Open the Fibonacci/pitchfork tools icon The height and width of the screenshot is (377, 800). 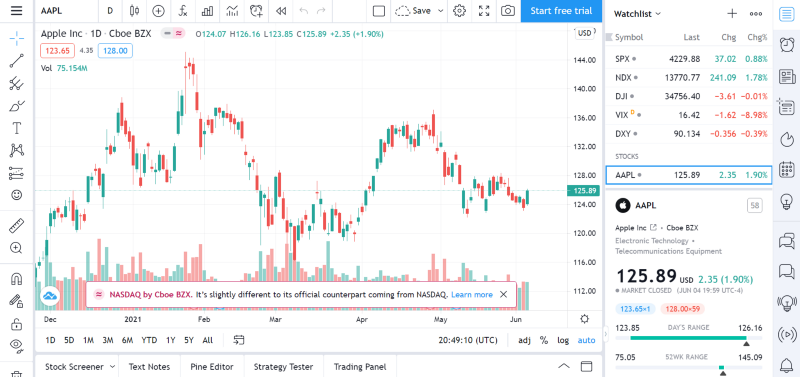(x=16, y=83)
